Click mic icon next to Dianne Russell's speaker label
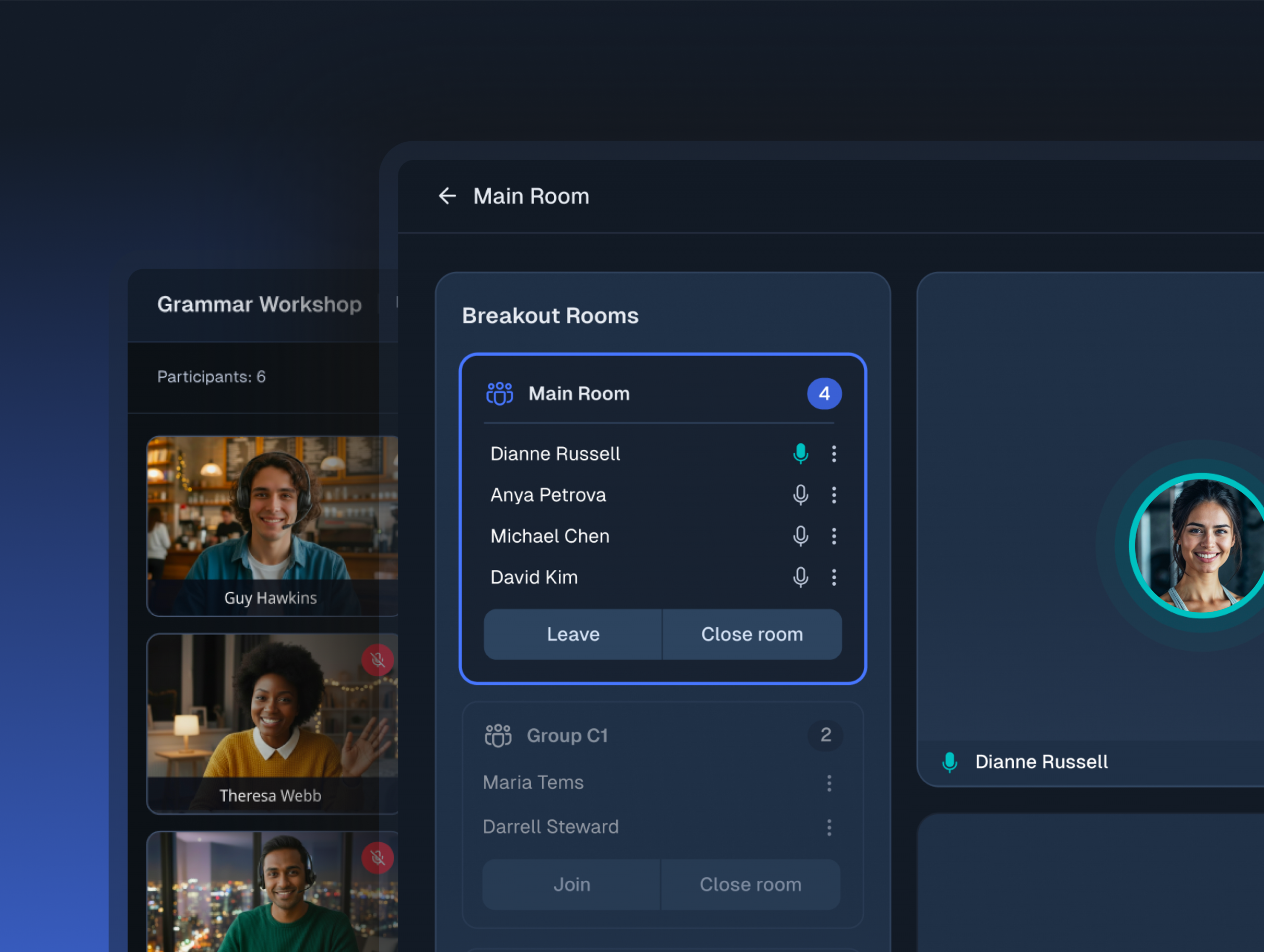 point(949,762)
